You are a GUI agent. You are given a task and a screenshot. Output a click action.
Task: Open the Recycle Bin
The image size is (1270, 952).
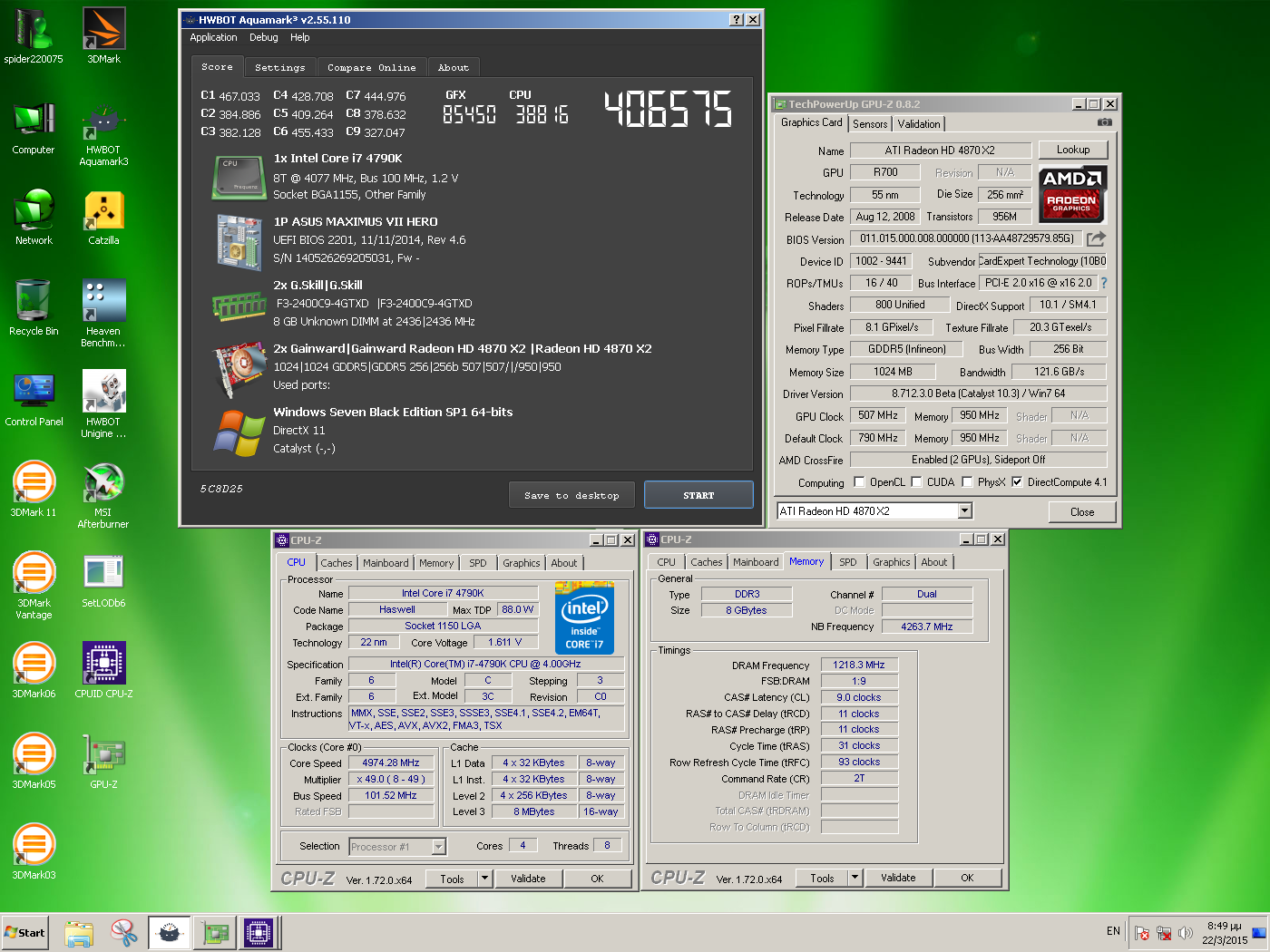34,308
